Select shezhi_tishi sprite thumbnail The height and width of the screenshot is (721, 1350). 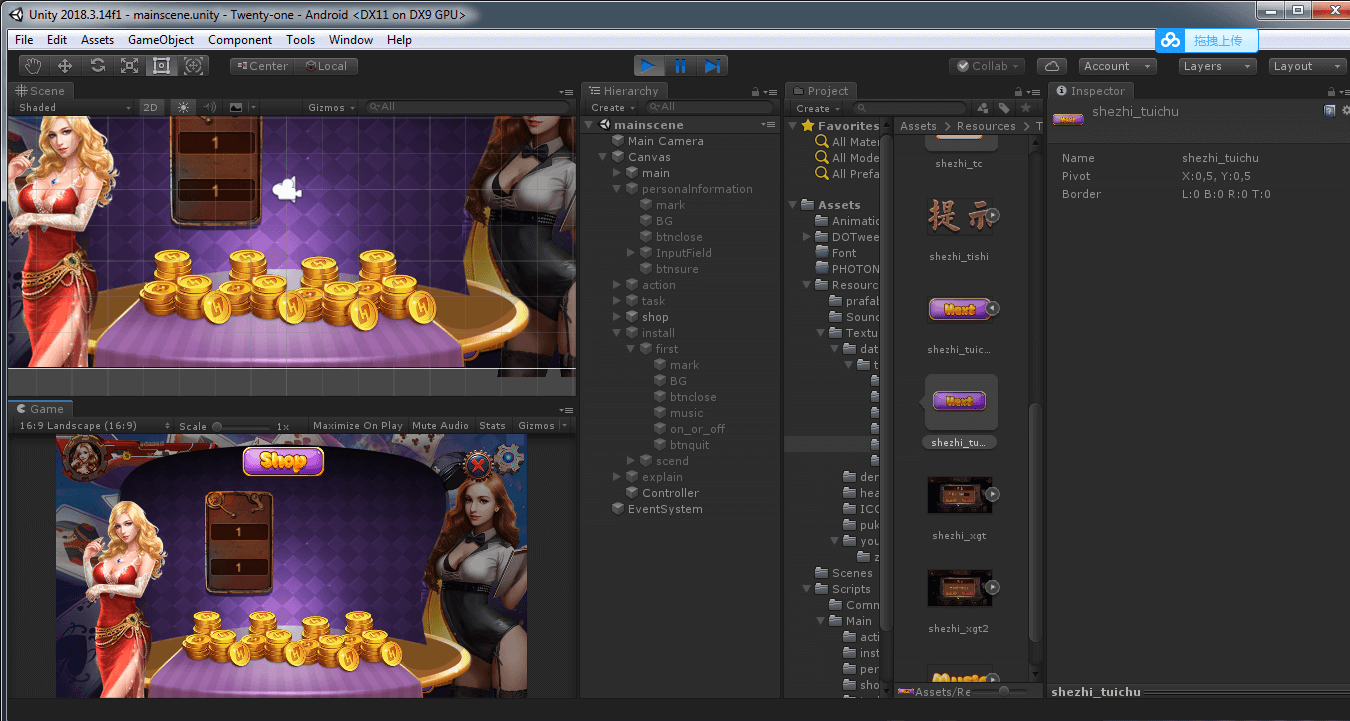click(959, 217)
